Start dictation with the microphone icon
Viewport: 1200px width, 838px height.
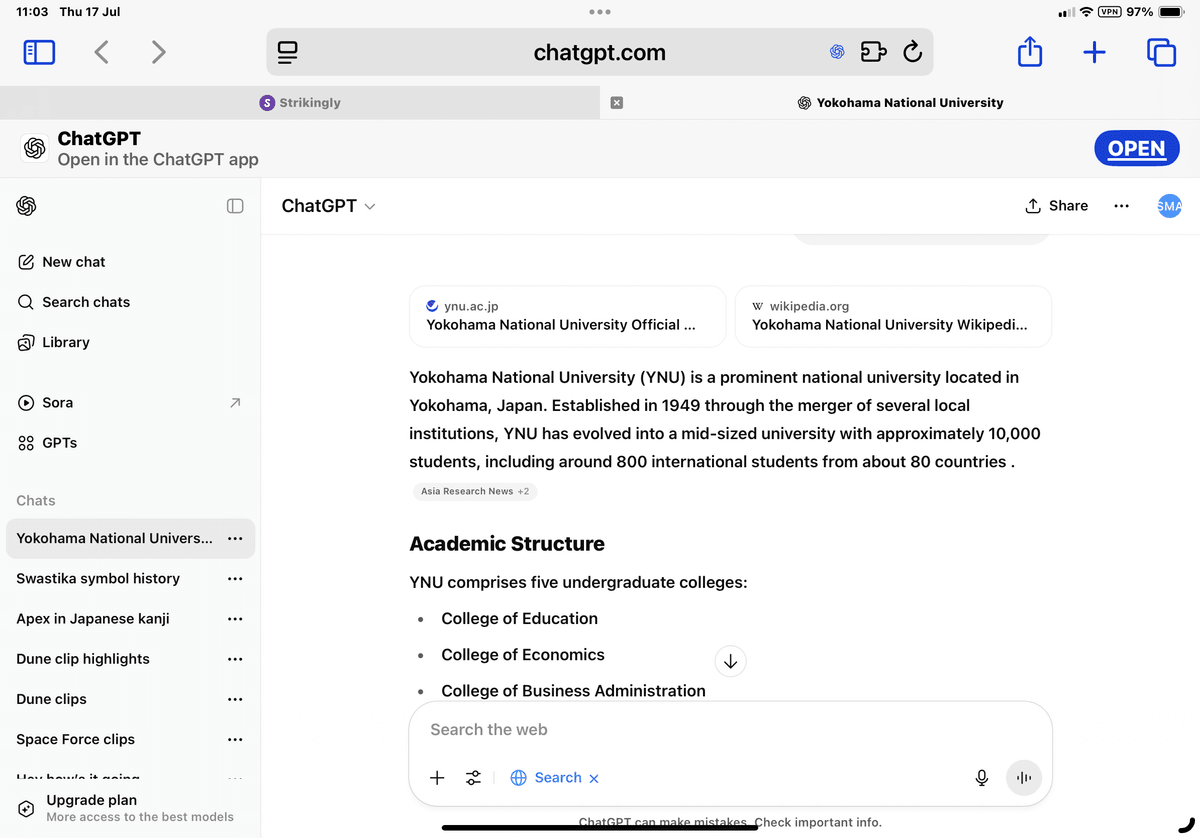point(982,778)
